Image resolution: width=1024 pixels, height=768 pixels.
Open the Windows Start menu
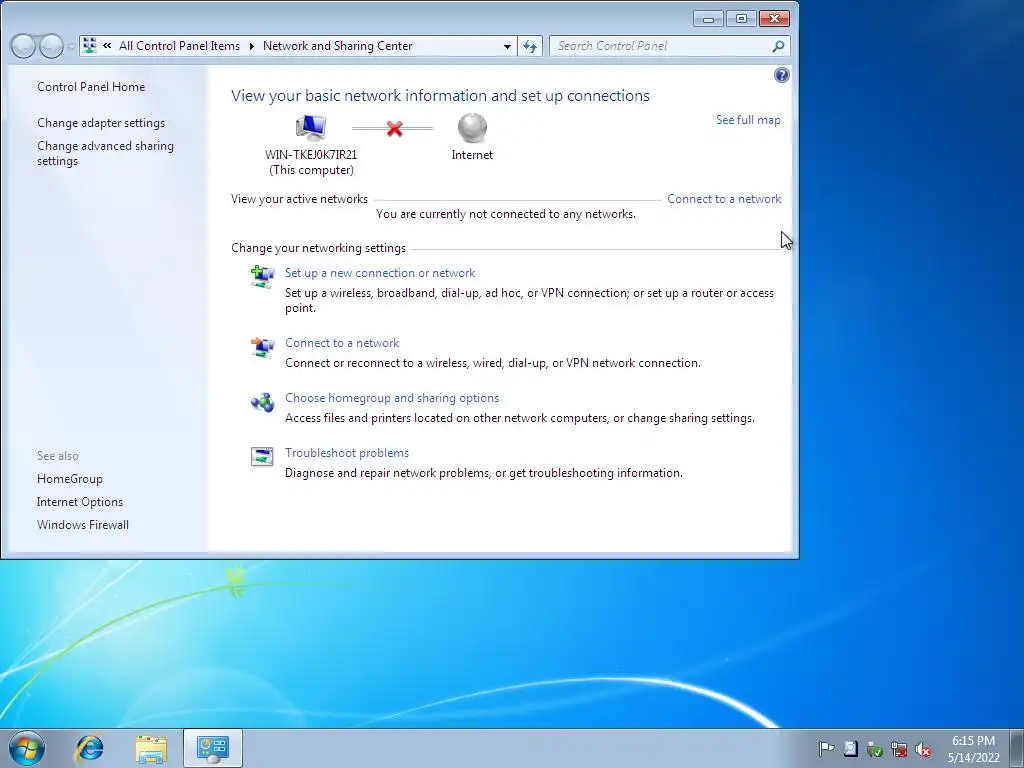point(27,748)
